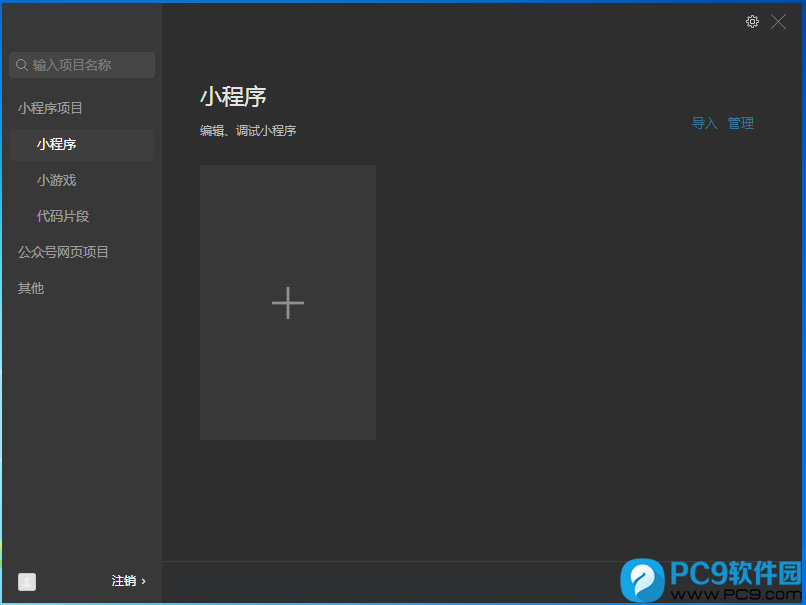Select 小程序项目 category in sidebar
This screenshot has width=806, height=605.
pos(50,108)
